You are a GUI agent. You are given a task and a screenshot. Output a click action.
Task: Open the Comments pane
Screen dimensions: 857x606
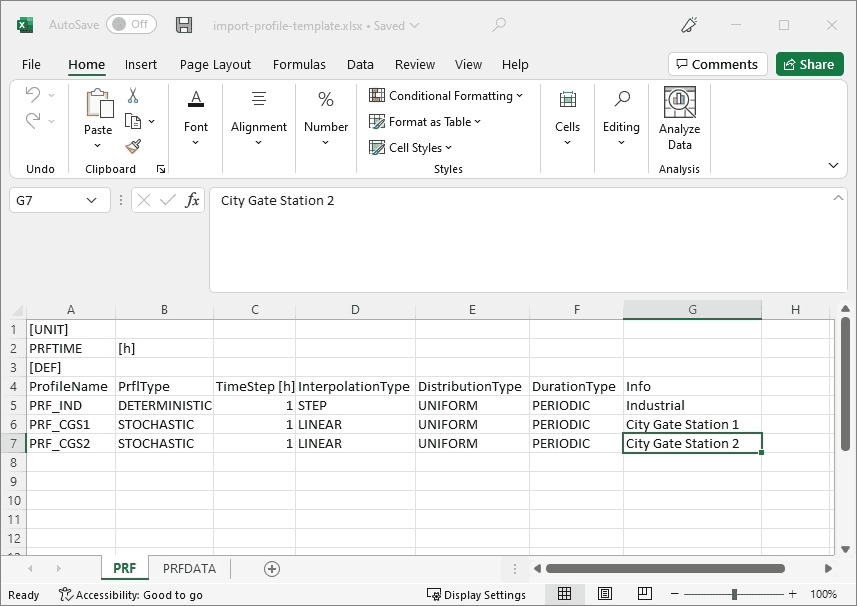pyautogui.click(x=717, y=63)
